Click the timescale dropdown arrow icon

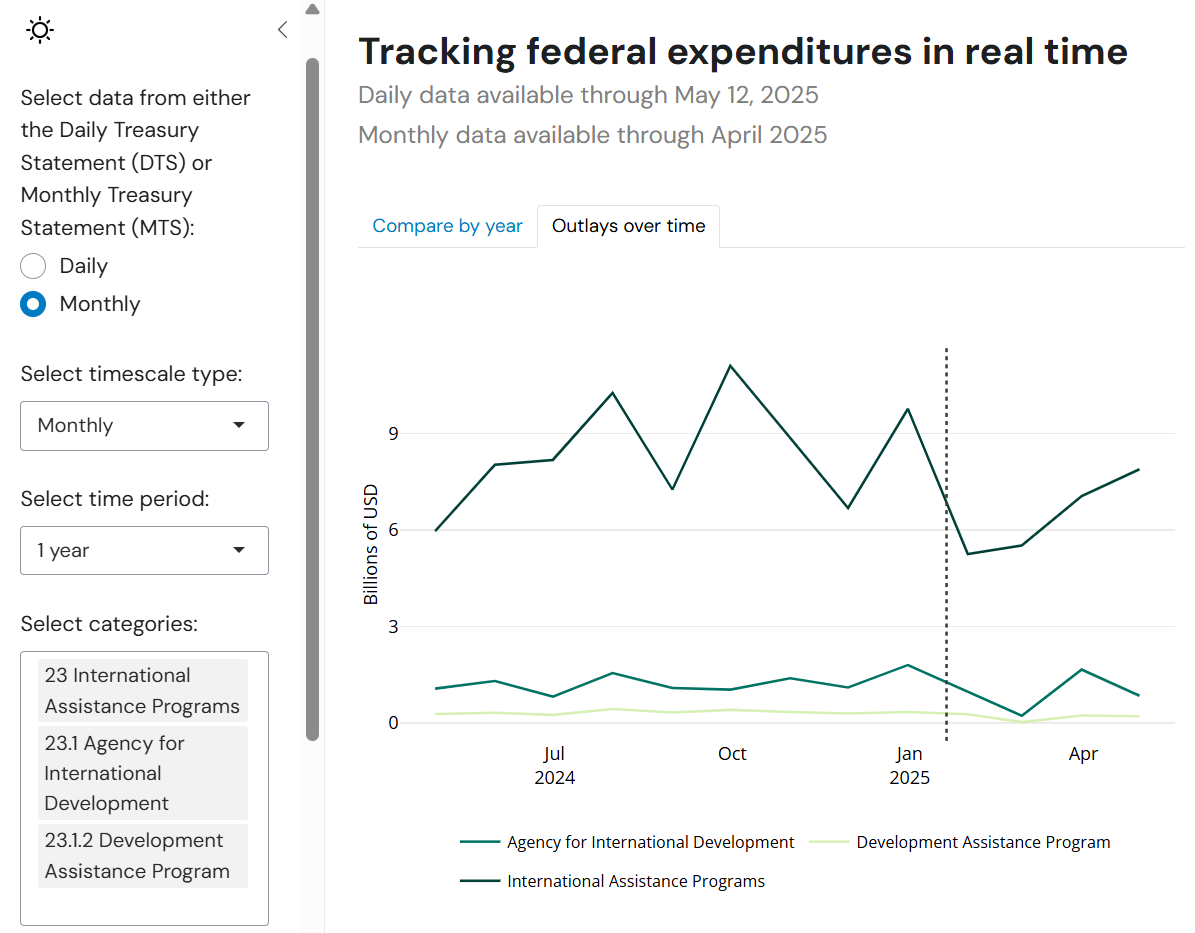pos(239,426)
